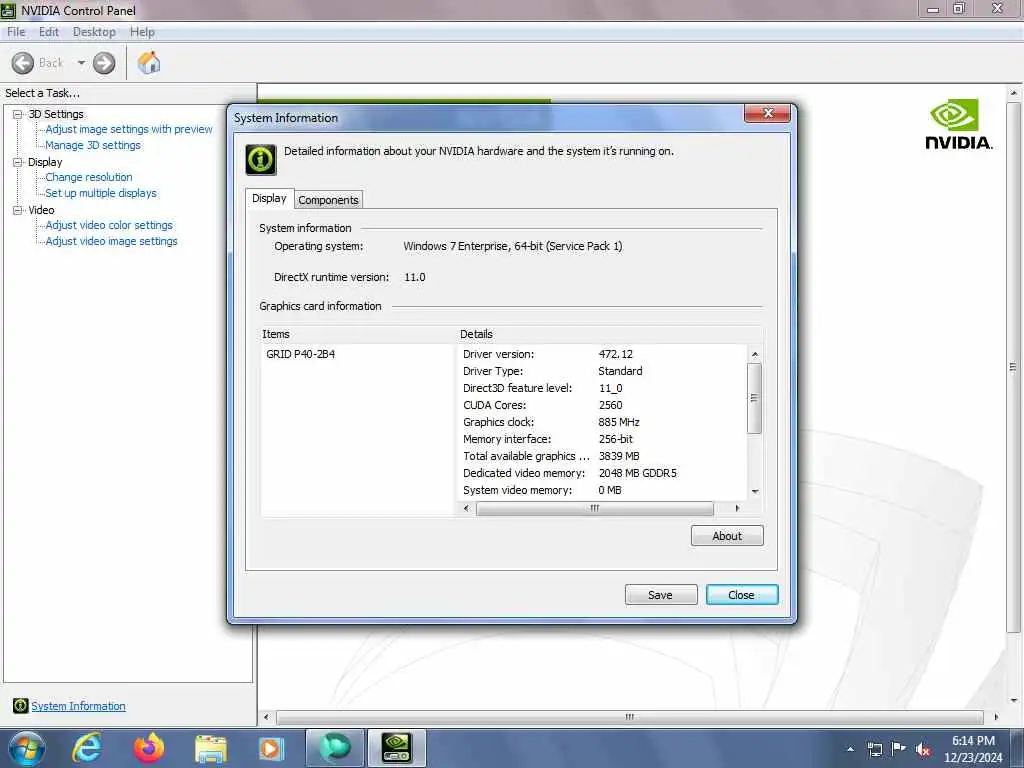This screenshot has width=1024, height=768.
Task: Click the System Information icon at bottom left
Action: click(20, 705)
